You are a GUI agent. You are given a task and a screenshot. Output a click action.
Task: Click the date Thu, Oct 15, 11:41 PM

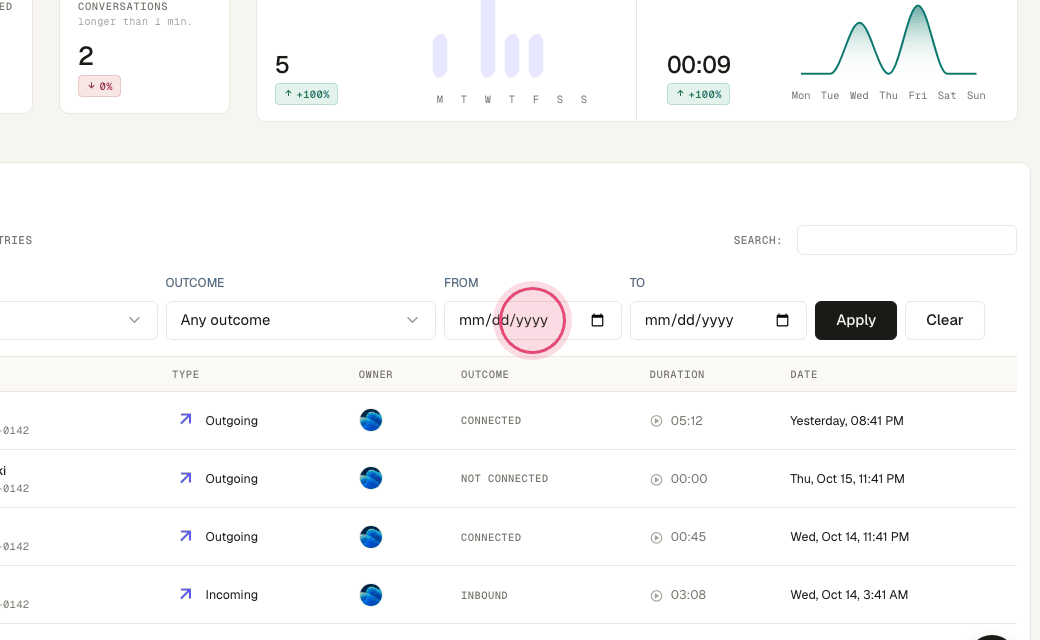[847, 479]
